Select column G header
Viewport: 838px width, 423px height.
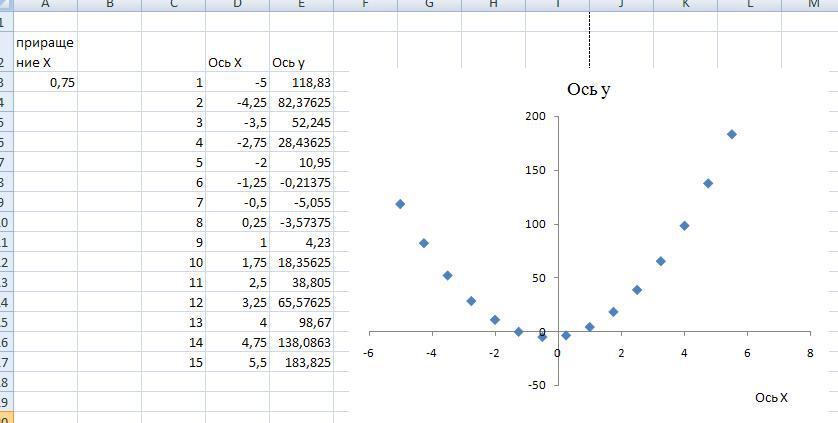click(430, 4)
